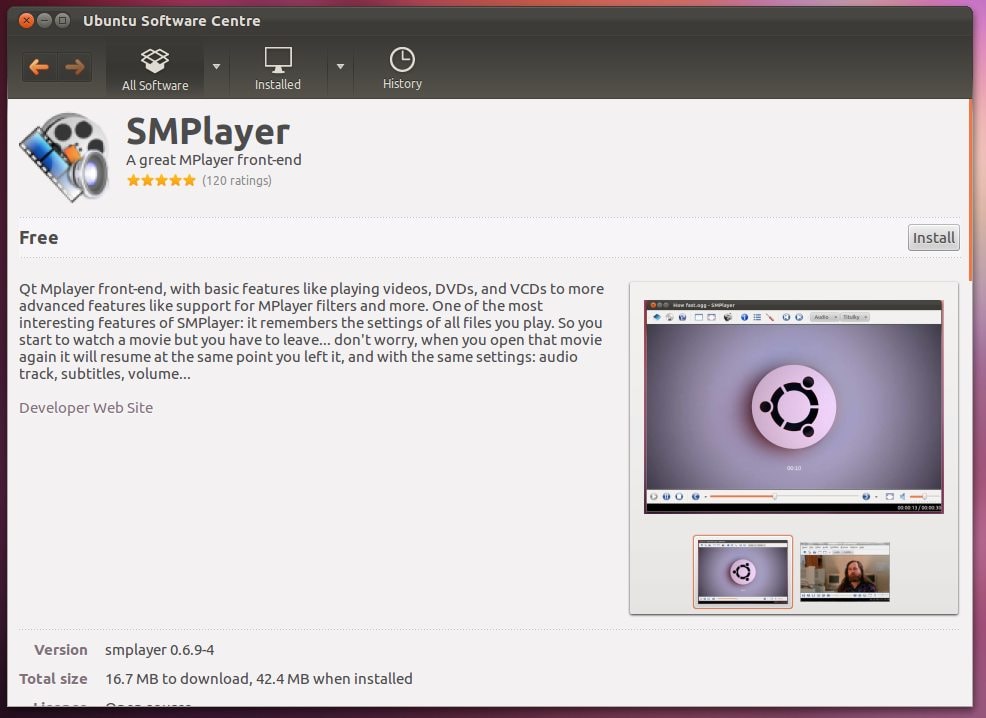Expand the All Software dropdown arrow
986x718 pixels.
[216, 67]
